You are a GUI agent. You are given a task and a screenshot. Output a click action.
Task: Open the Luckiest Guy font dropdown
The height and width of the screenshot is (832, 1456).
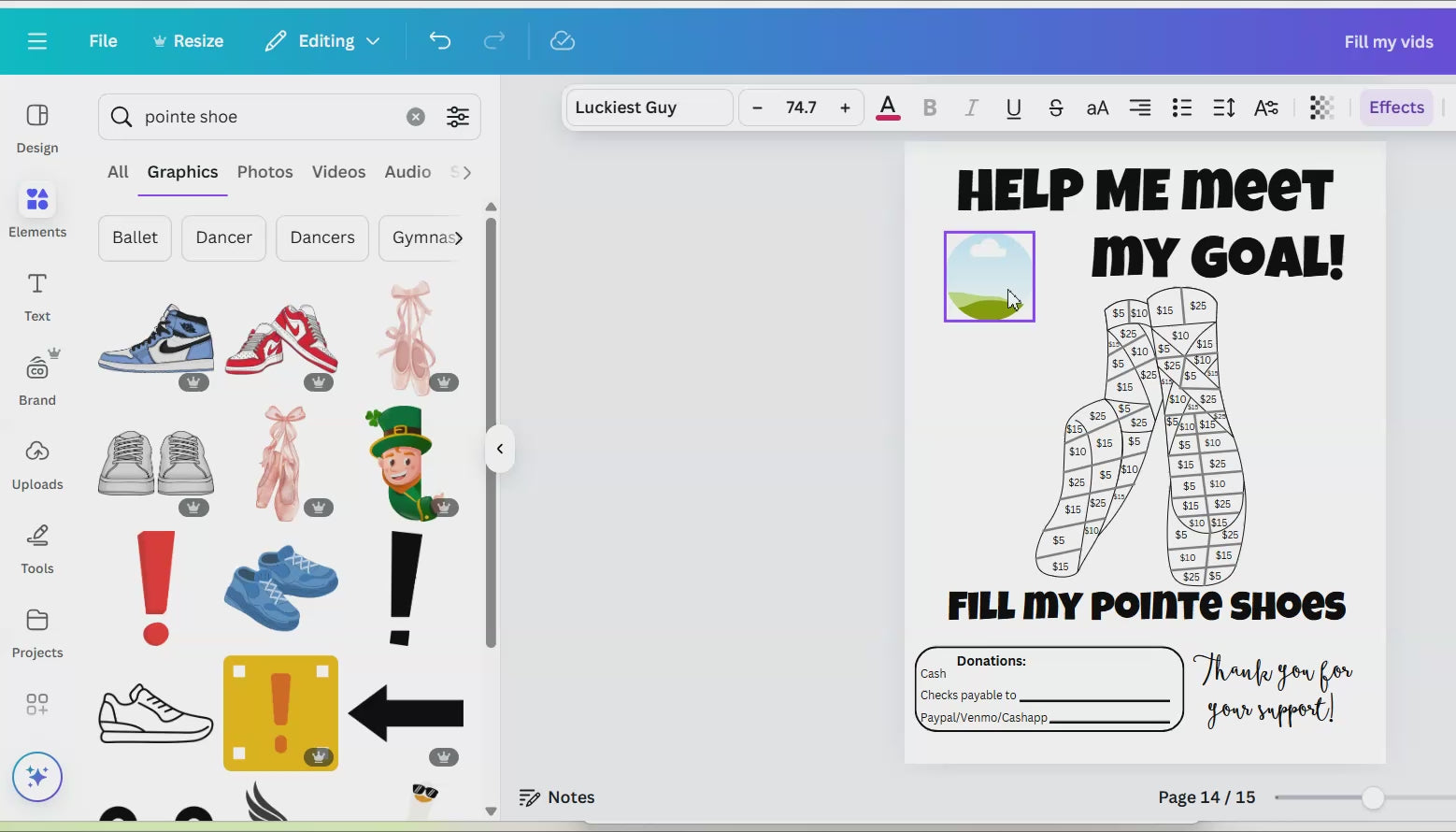pyautogui.click(x=649, y=108)
